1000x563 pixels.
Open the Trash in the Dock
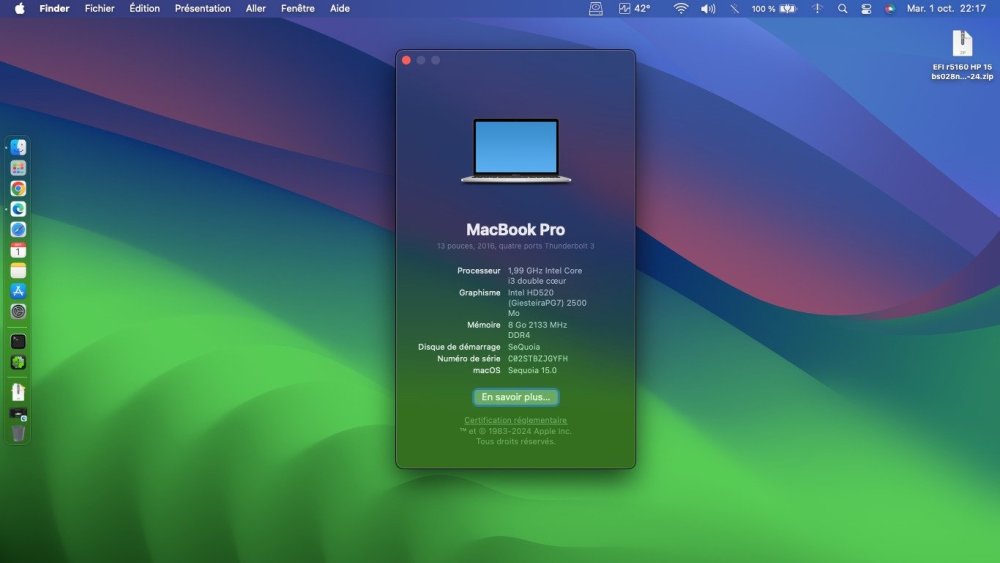(x=18, y=434)
